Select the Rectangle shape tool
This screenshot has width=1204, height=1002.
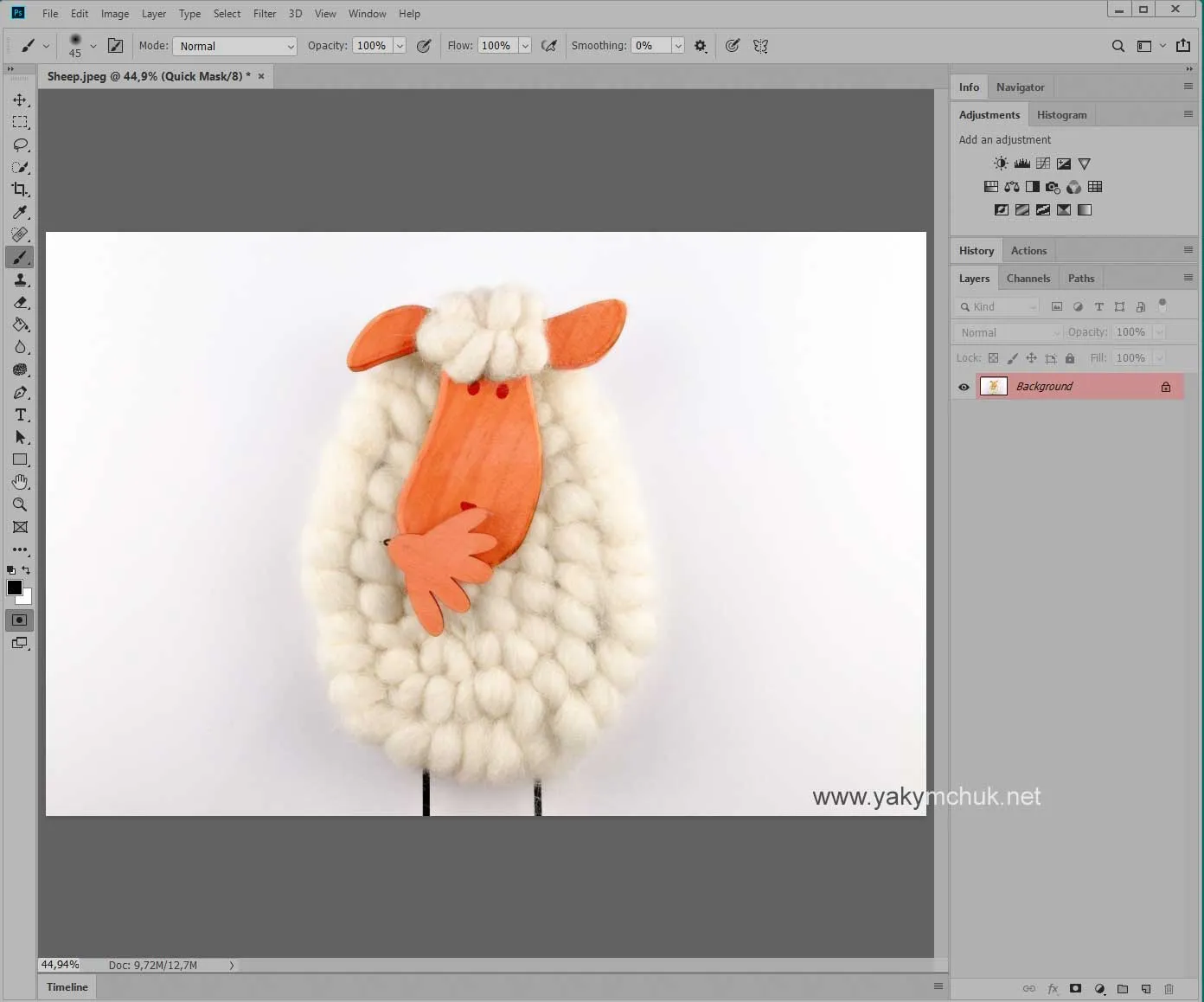[20, 459]
